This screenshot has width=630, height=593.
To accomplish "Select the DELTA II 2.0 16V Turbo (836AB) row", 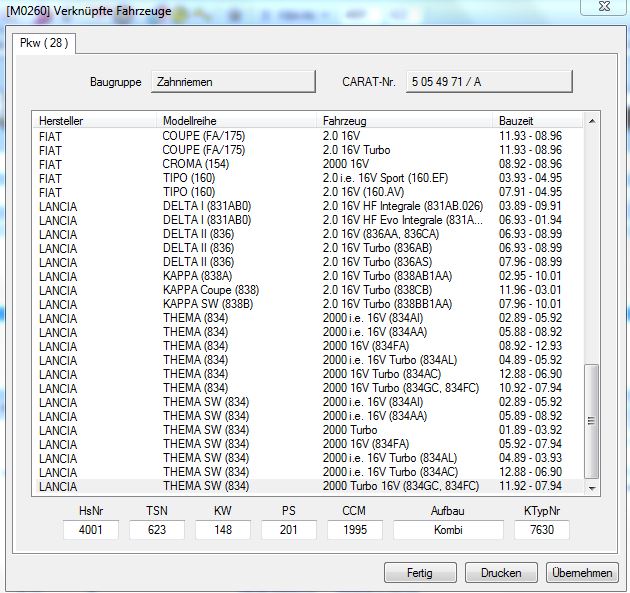I will pos(309,248).
